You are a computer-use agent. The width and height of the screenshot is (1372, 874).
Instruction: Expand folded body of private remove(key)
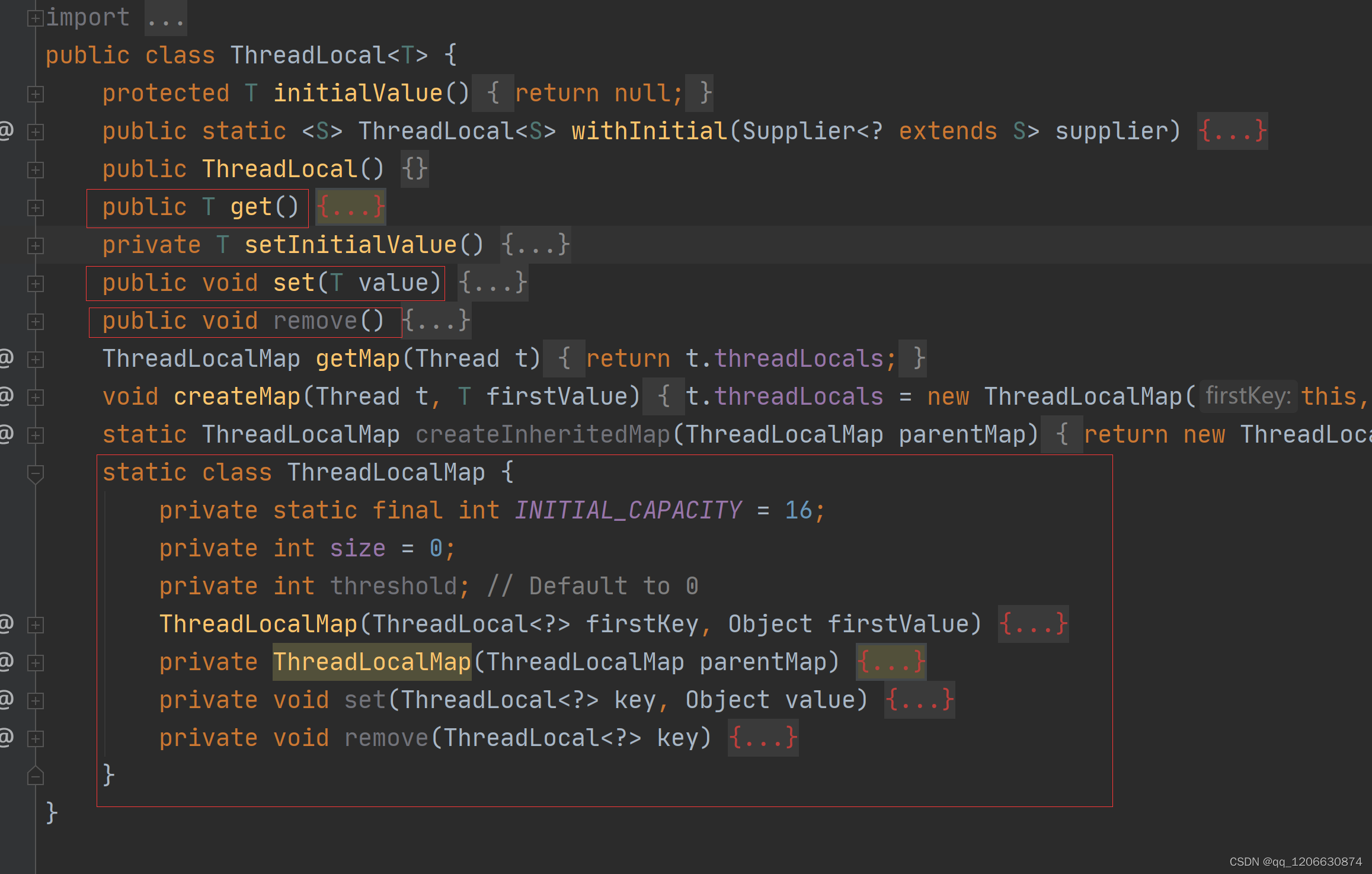(763, 738)
